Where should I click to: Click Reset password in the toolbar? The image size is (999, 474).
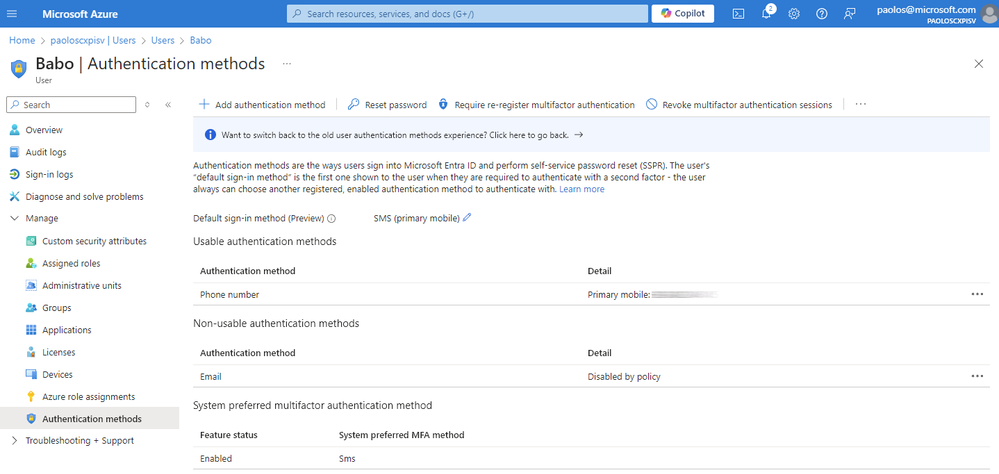(x=387, y=104)
